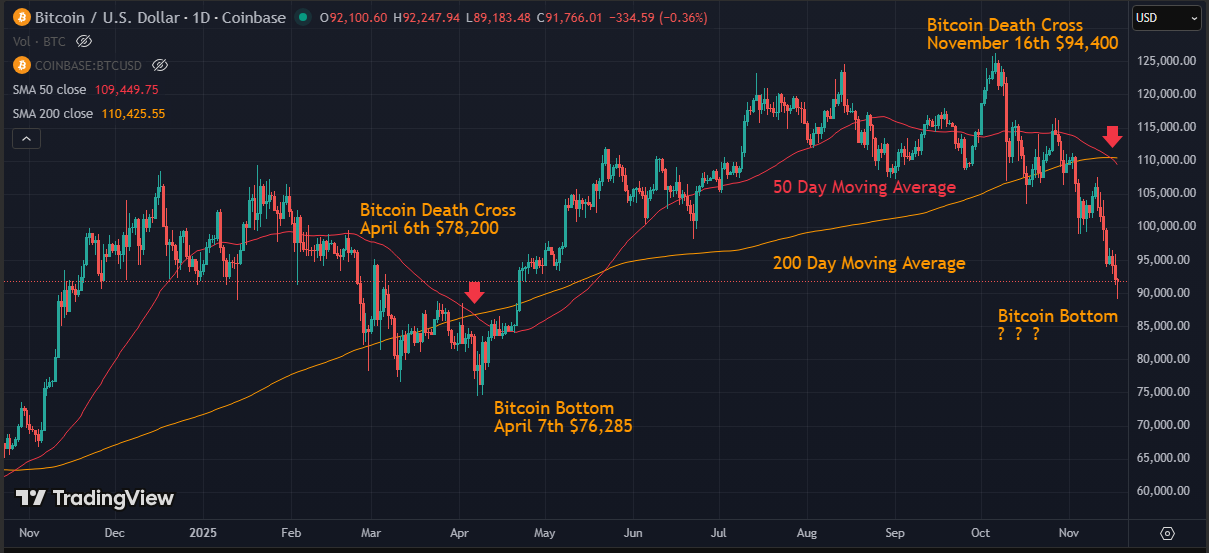The height and width of the screenshot is (553, 1209).
Task: Open chart settings gear at axis corner
Action: [1166, 531]
